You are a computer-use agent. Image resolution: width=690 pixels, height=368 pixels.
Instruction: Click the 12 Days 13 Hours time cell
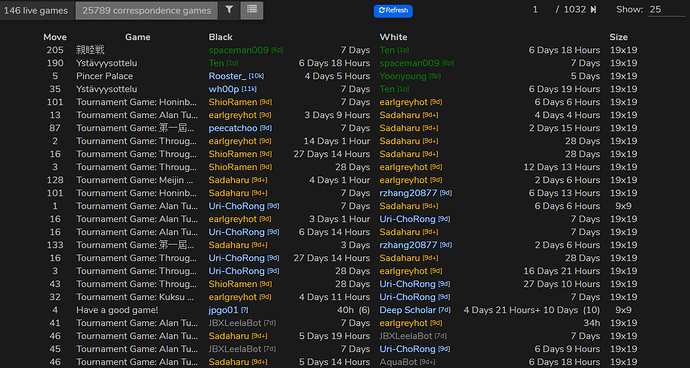562,167
